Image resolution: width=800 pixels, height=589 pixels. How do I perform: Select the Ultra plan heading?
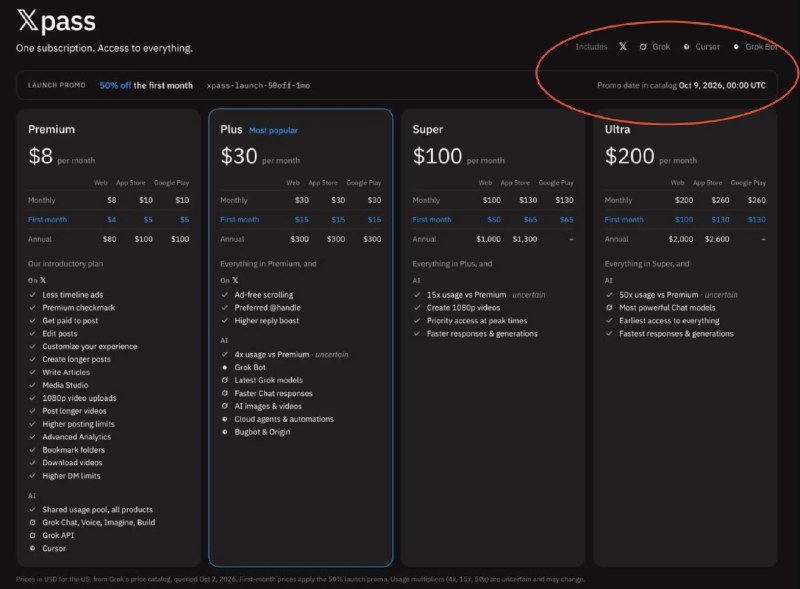[x=617, y=129]
